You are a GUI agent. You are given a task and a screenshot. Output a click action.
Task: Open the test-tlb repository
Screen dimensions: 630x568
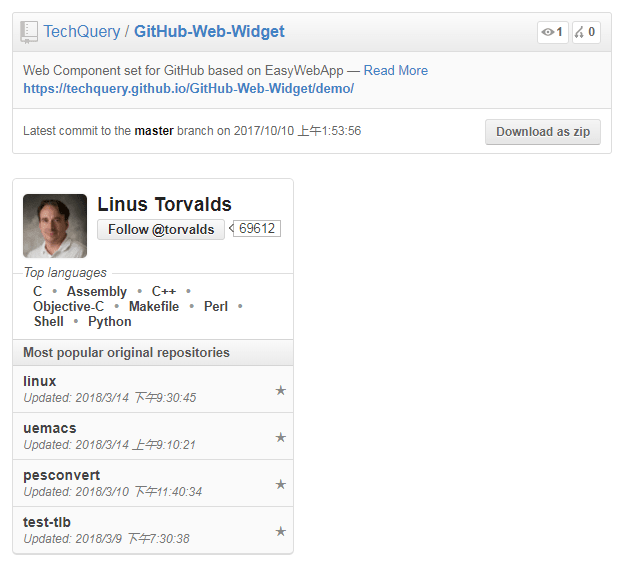[x=47, y=522]
